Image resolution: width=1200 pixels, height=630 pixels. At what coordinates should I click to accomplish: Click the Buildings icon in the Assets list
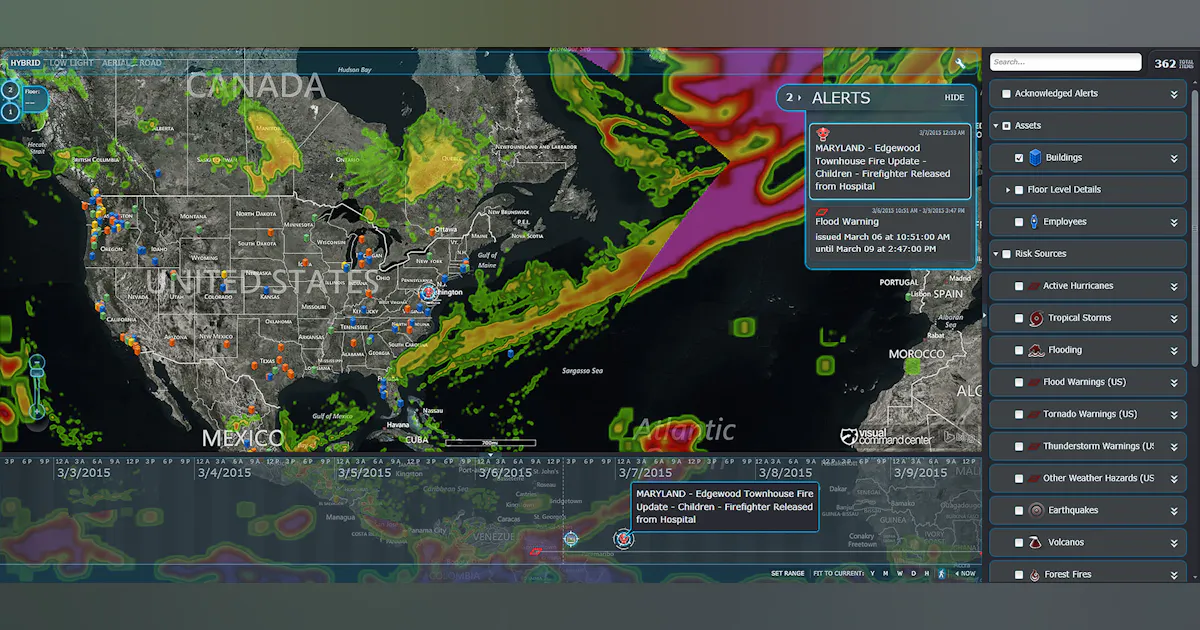point(1035,157)
